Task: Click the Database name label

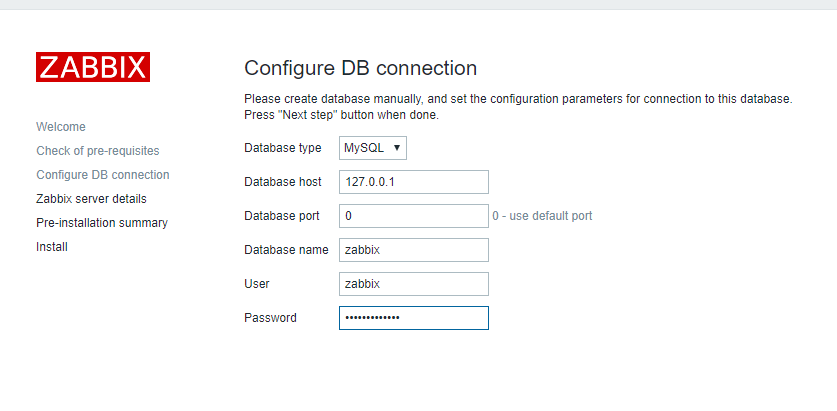Action: [286, 250]
